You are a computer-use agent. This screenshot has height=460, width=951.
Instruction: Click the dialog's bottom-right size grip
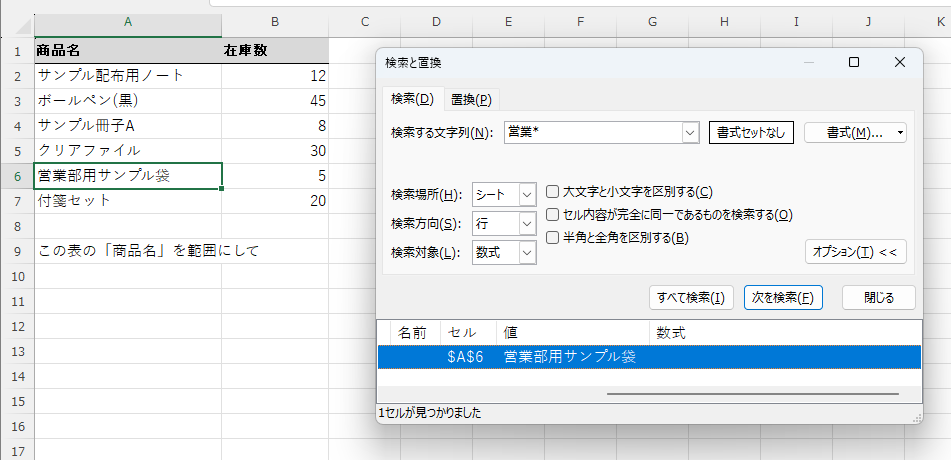[917, 418]
